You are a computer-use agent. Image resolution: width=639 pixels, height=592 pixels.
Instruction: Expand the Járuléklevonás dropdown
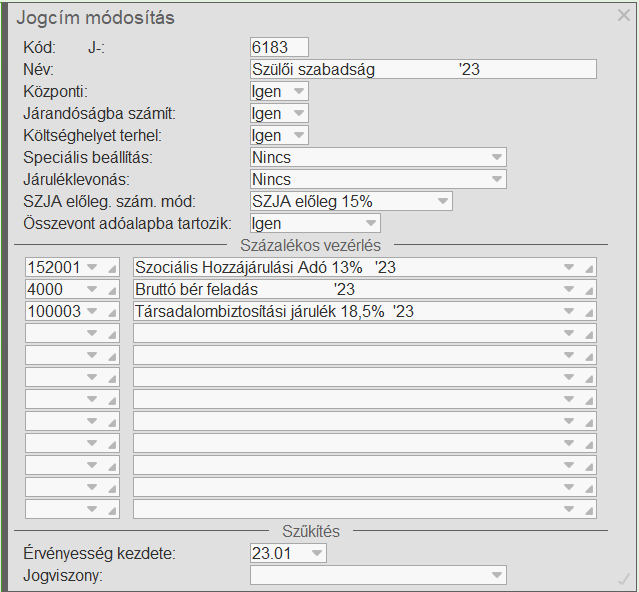[x=497, y=180]
